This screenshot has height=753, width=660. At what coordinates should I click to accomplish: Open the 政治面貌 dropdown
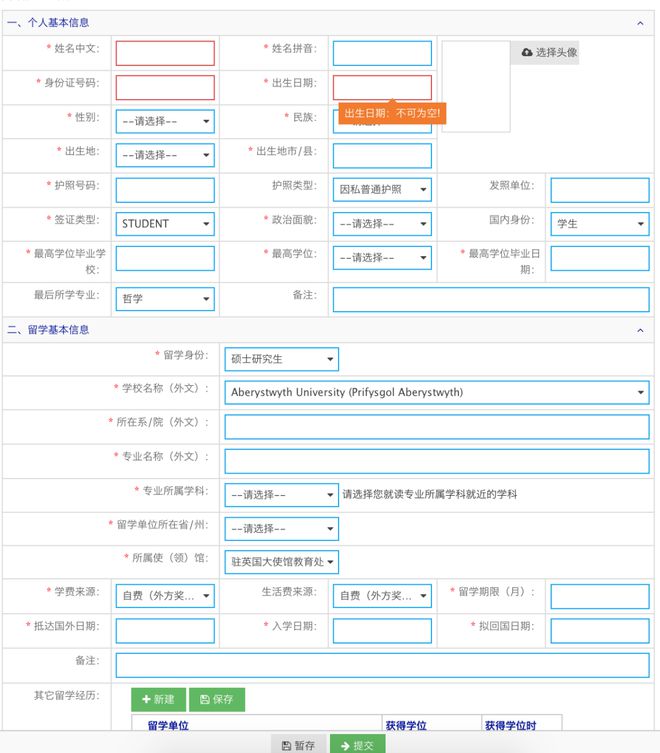click(382, 224)
